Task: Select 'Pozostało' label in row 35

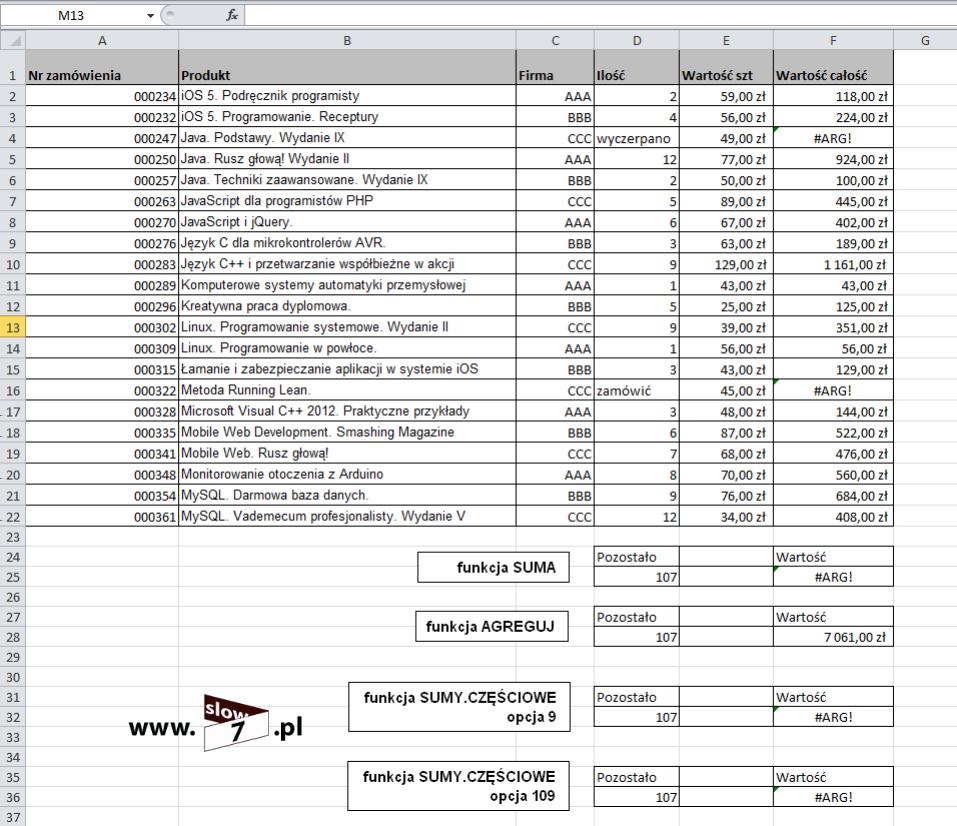Action: (x=637, y=777)
